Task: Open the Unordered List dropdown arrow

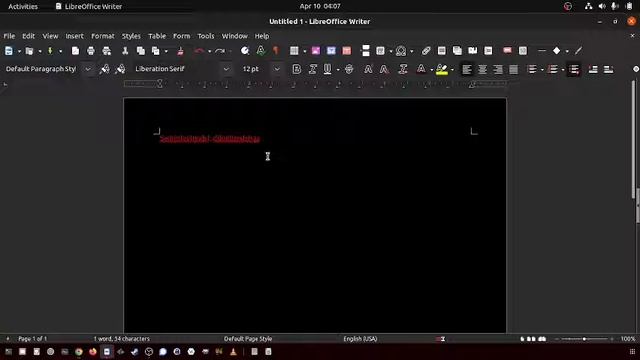Action: point(542,70)
